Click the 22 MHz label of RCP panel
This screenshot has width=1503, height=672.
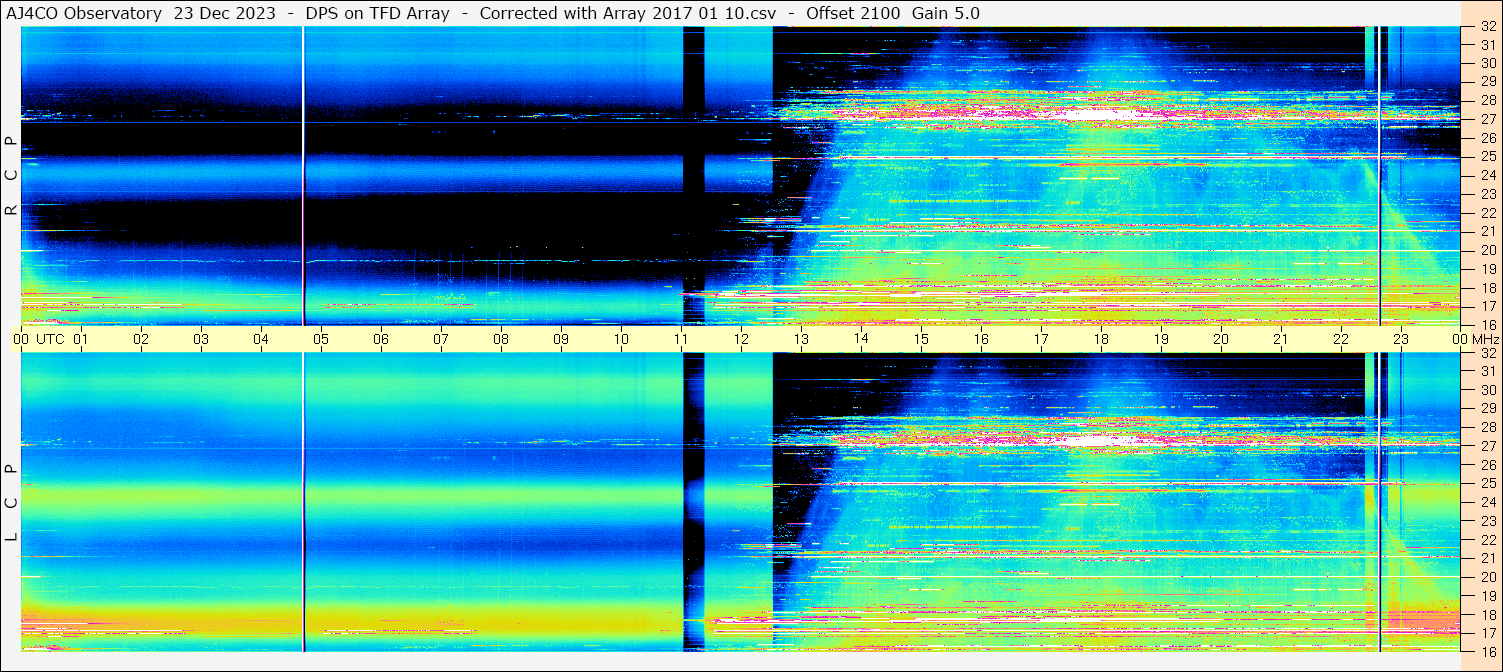[x=1487, y=213]
